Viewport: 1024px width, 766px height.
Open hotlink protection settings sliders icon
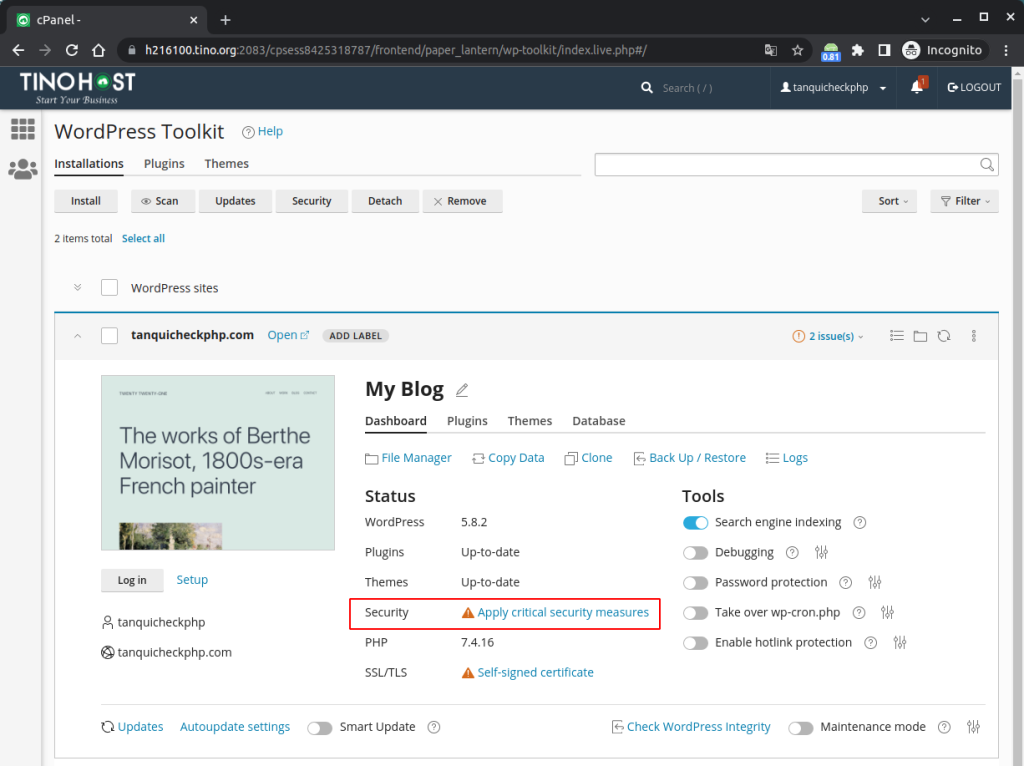pos(900,643)
